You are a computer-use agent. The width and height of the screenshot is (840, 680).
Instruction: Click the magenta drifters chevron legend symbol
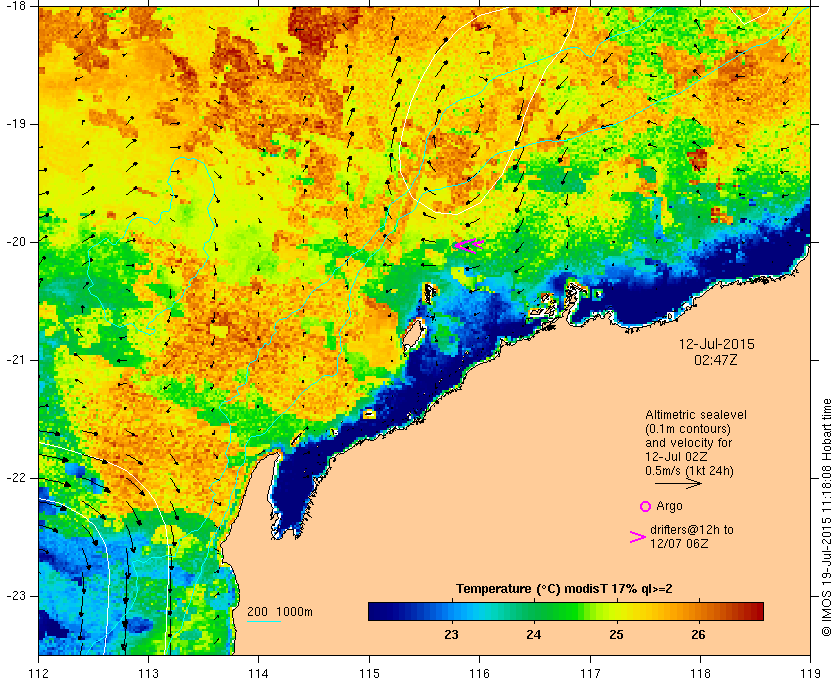pos(637,537)
